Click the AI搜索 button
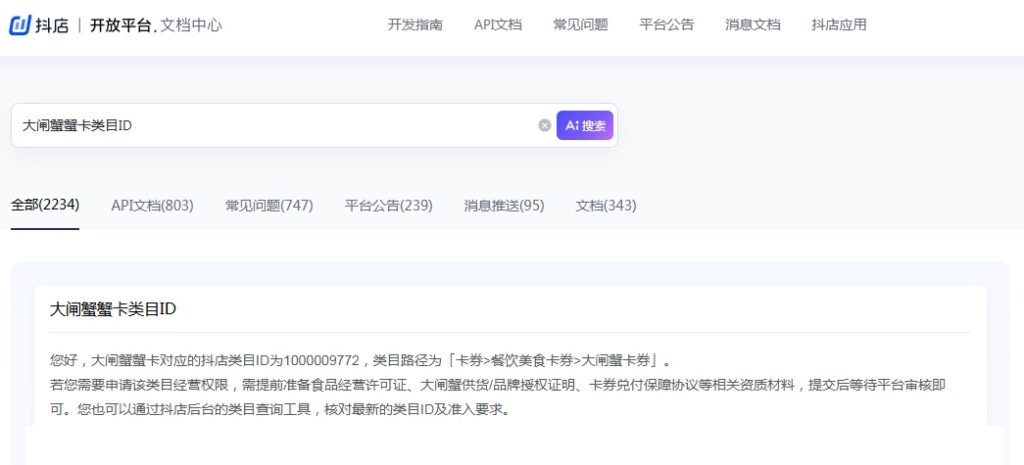Image resolution: width=1024 pixels, height=465 pixels. [x=584, y=125]
